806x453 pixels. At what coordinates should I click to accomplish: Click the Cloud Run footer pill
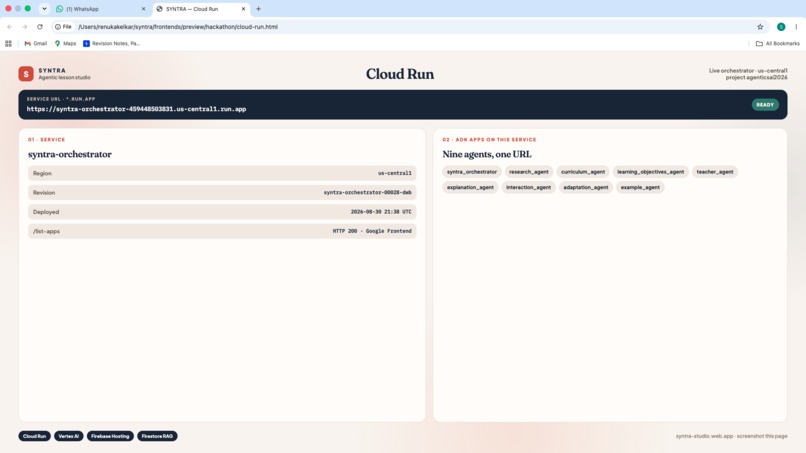[x=34, y=436]
